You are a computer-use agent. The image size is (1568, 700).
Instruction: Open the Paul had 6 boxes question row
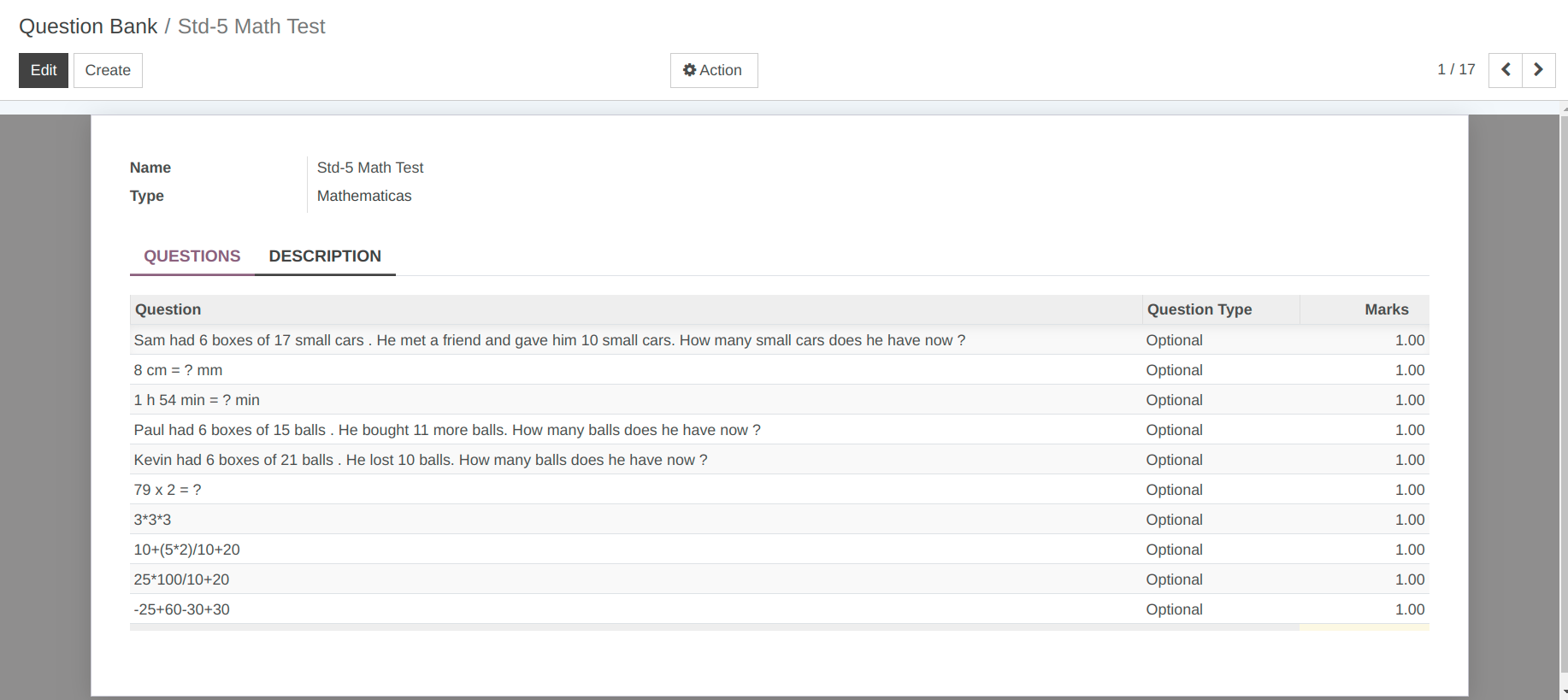click(x=446, y=430)
